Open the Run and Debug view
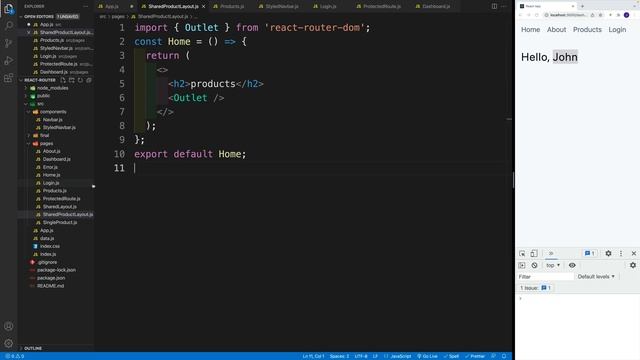 click(x=8, y=60)
